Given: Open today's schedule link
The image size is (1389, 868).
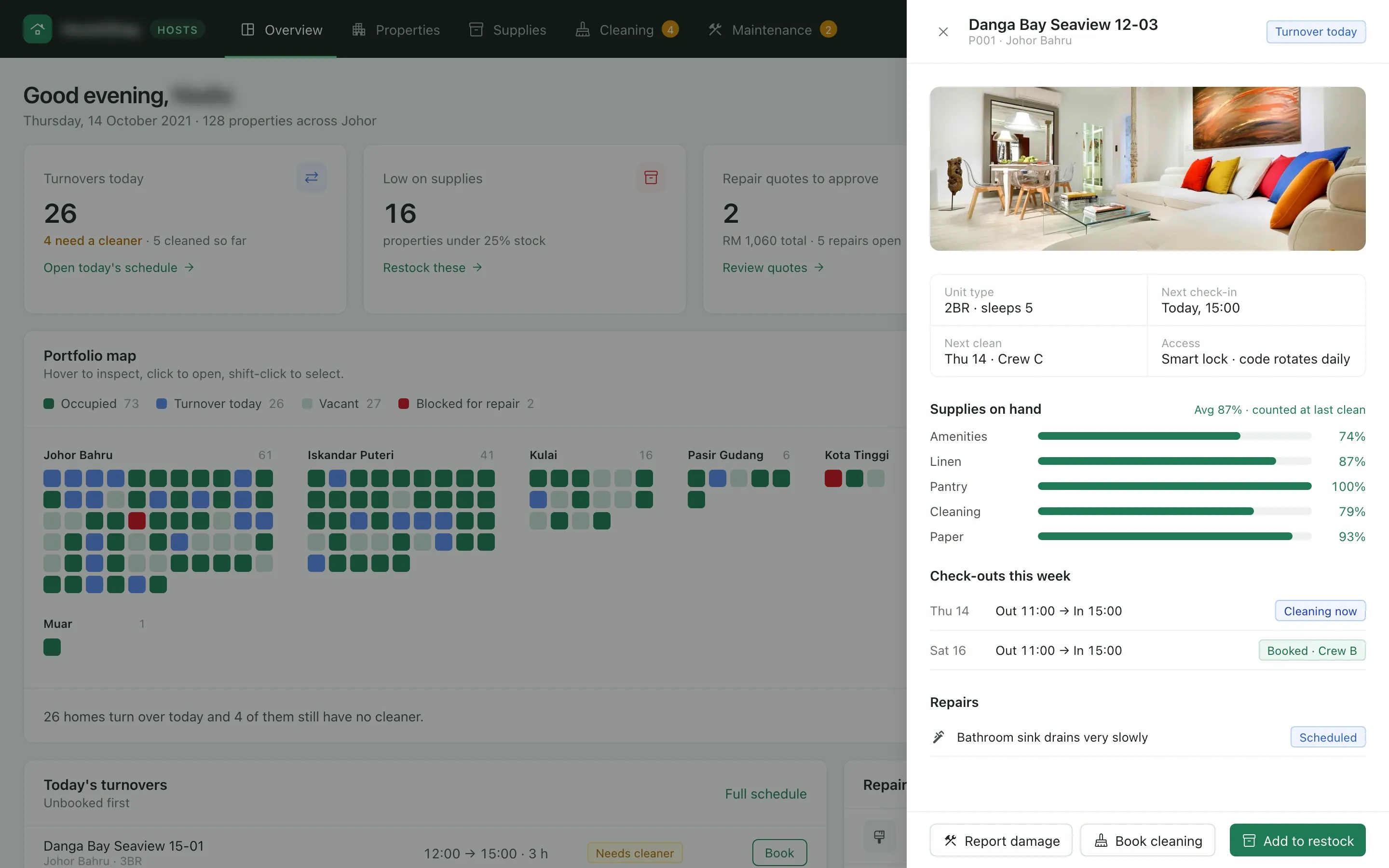Looking at the screenshot, I should point(119,268).
